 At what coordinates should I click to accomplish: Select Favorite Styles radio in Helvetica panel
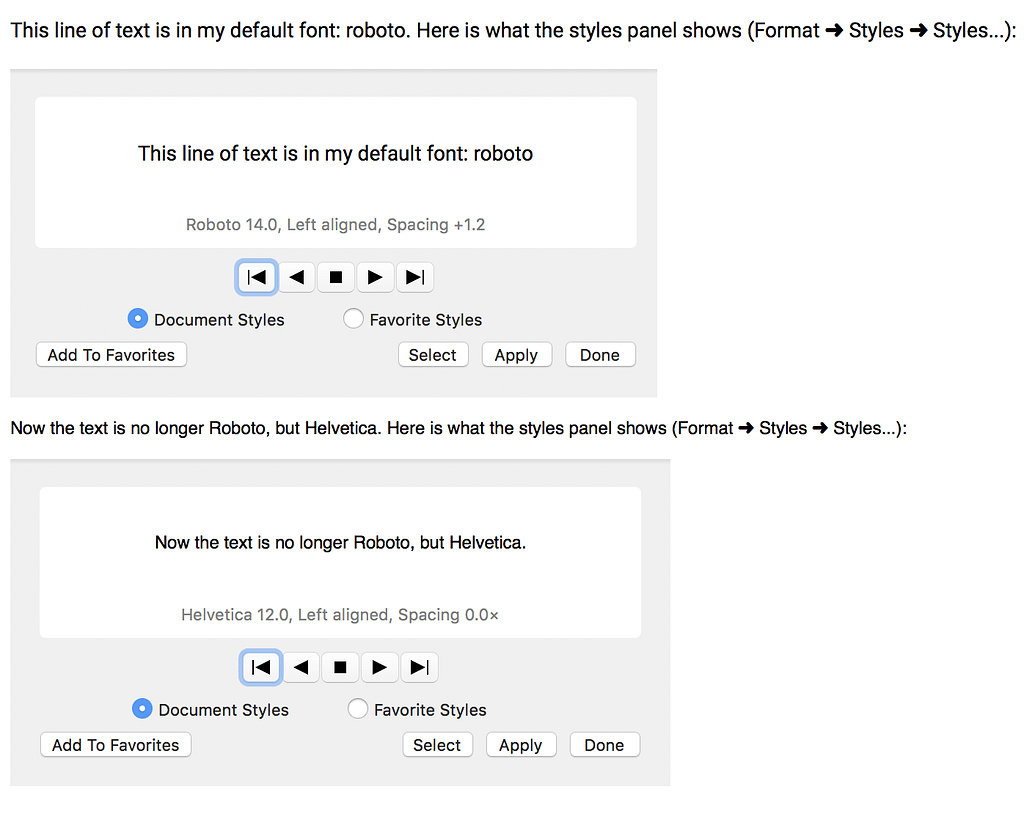coord(357,709)
